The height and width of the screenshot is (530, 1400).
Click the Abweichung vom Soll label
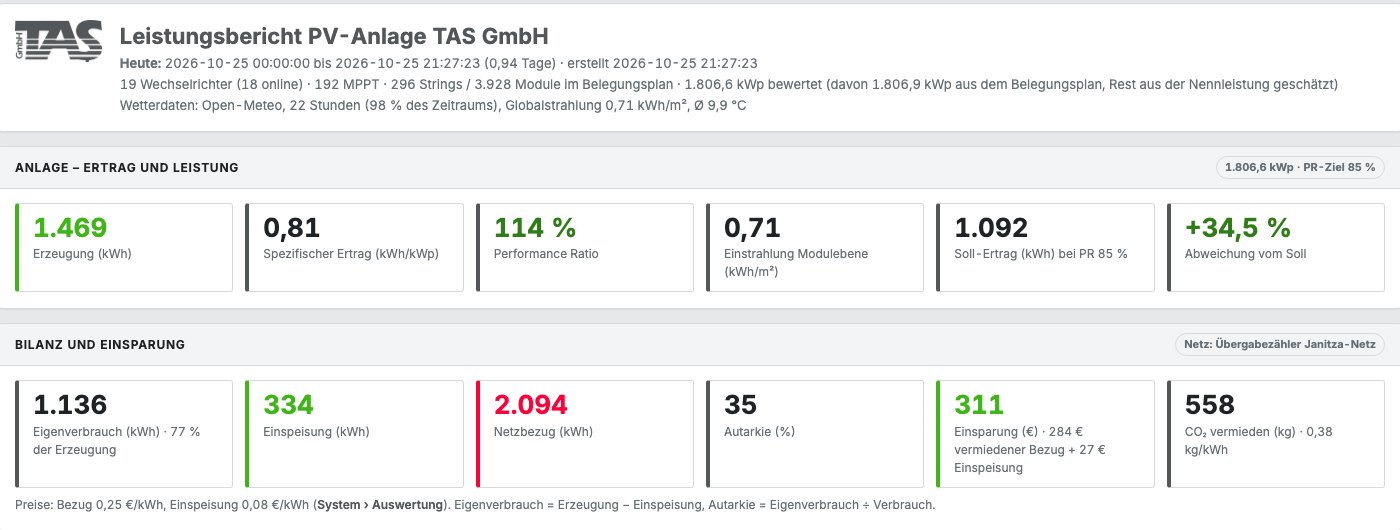pos(1246,254)
